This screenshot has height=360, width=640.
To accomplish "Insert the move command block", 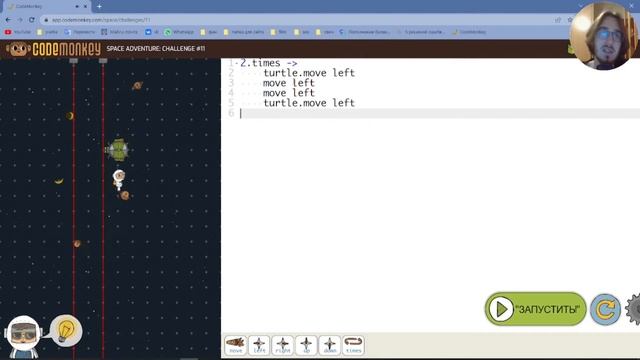I will coord(236,345).
